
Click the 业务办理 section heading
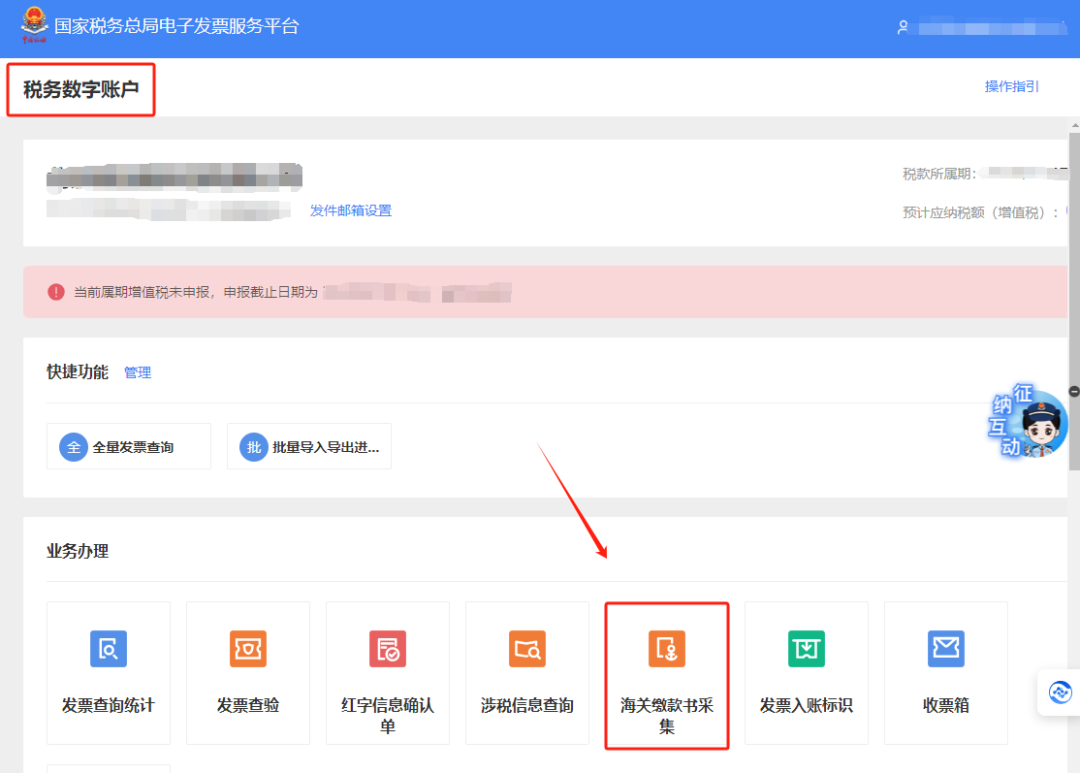coord(77,551)
